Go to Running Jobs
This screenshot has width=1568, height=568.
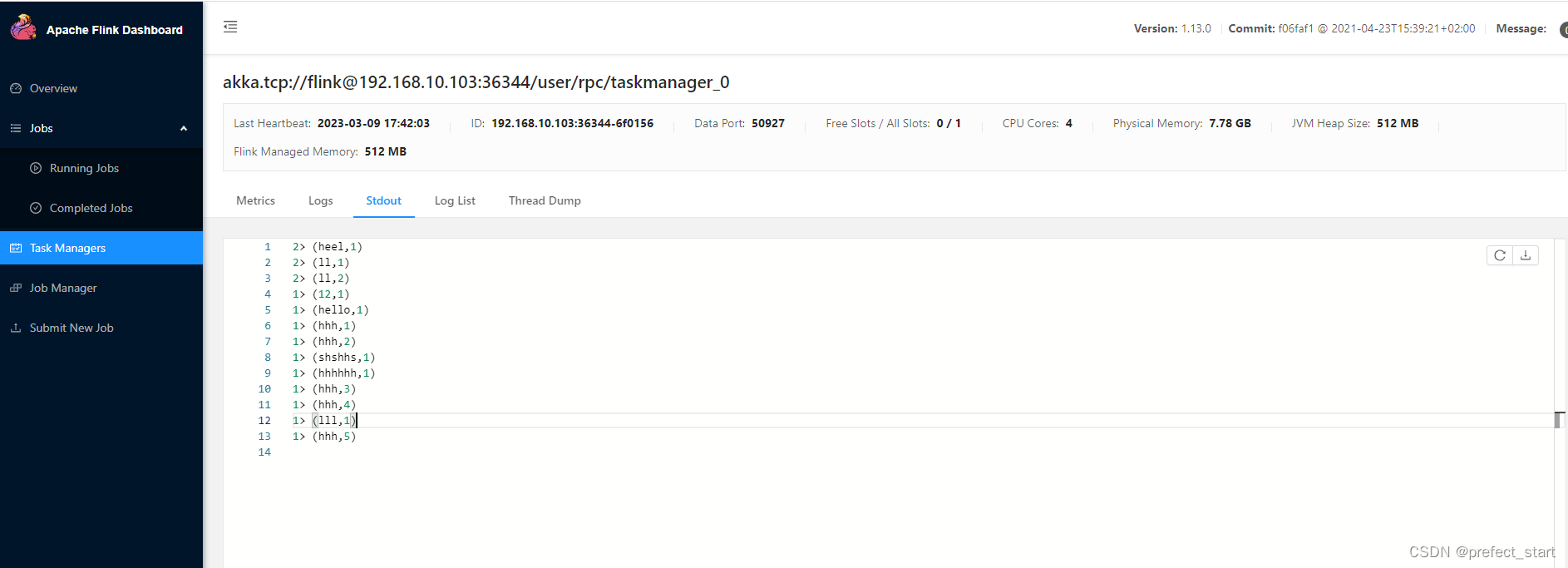(84, 168)
